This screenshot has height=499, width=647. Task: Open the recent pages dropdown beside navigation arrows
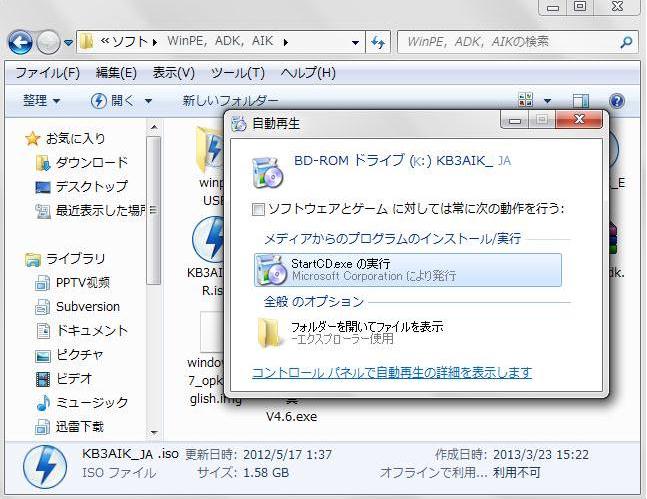(x=68, y=43)
